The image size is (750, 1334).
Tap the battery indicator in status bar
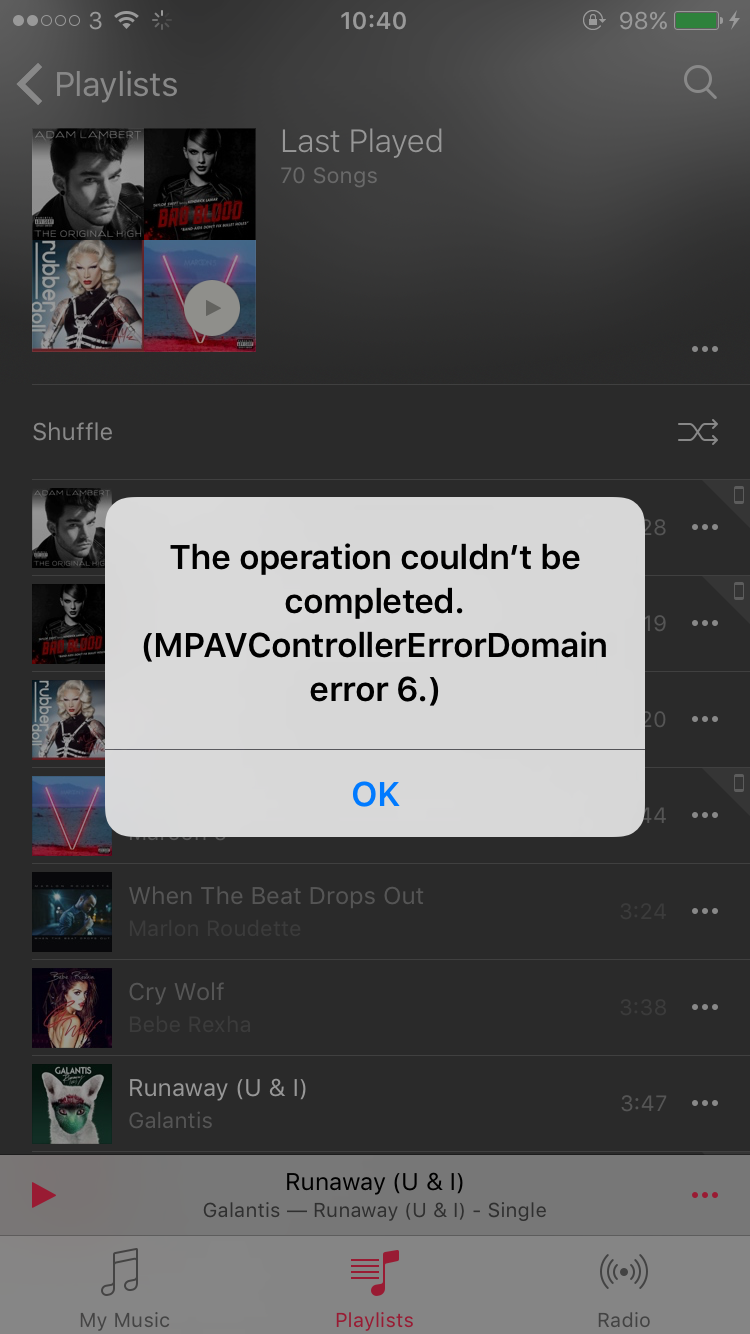699,20
